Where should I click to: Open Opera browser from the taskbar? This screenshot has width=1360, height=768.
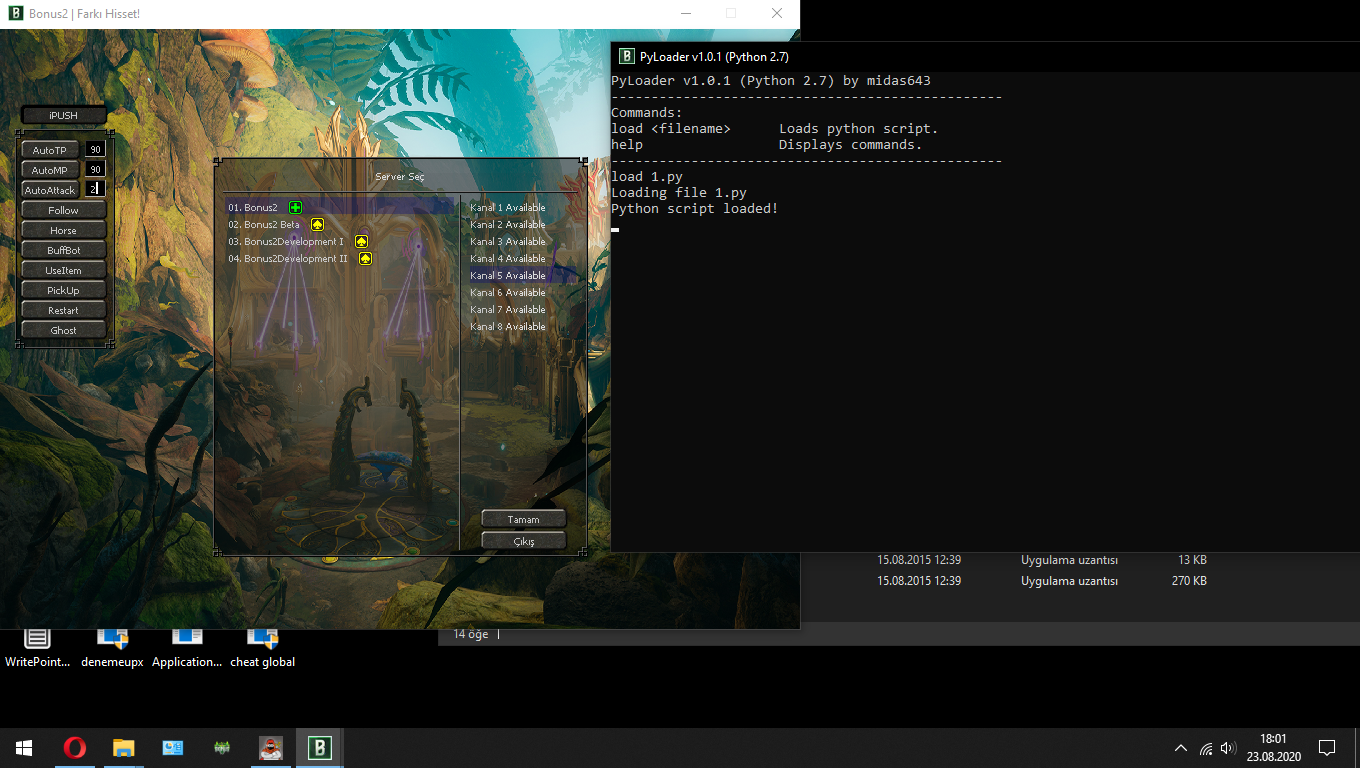click(x=74, y=748)
